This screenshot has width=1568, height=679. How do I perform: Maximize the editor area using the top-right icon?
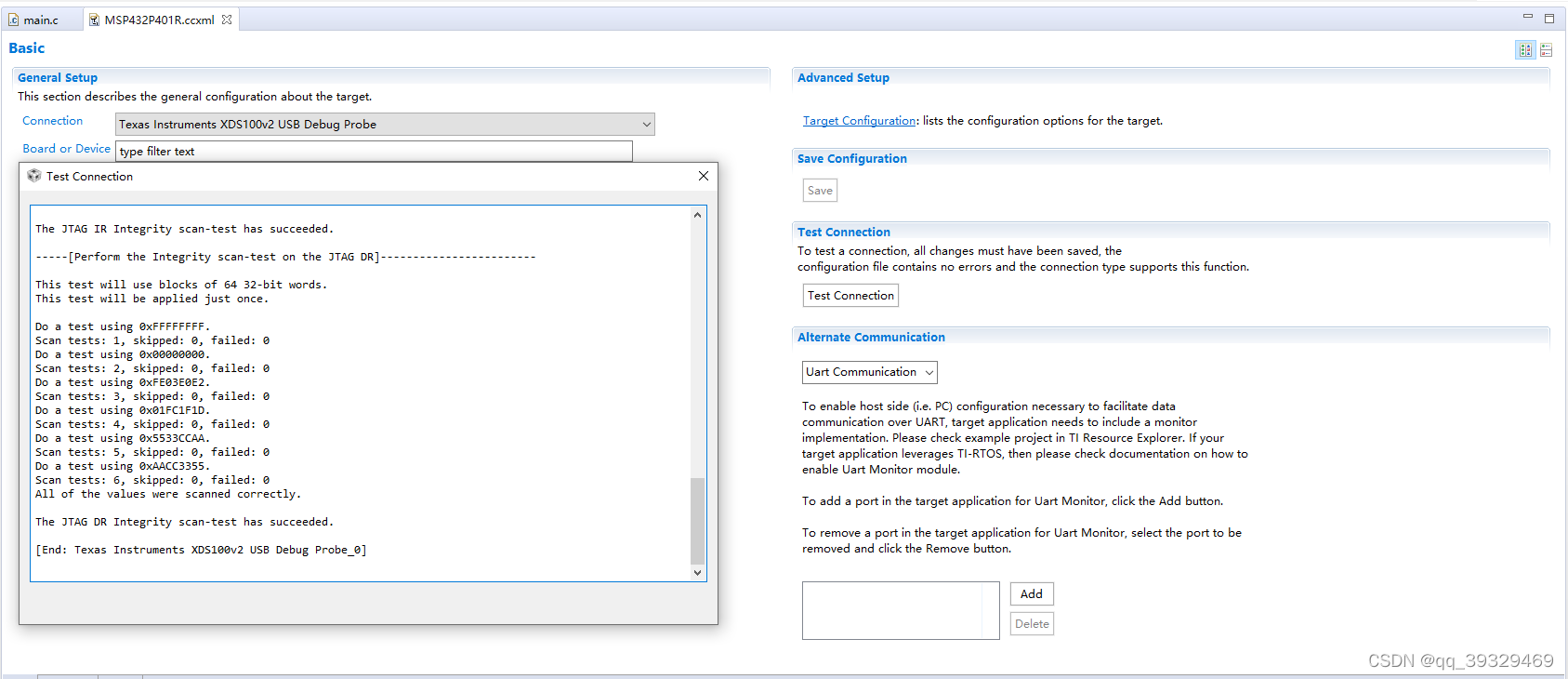(x=1549, y=18)
